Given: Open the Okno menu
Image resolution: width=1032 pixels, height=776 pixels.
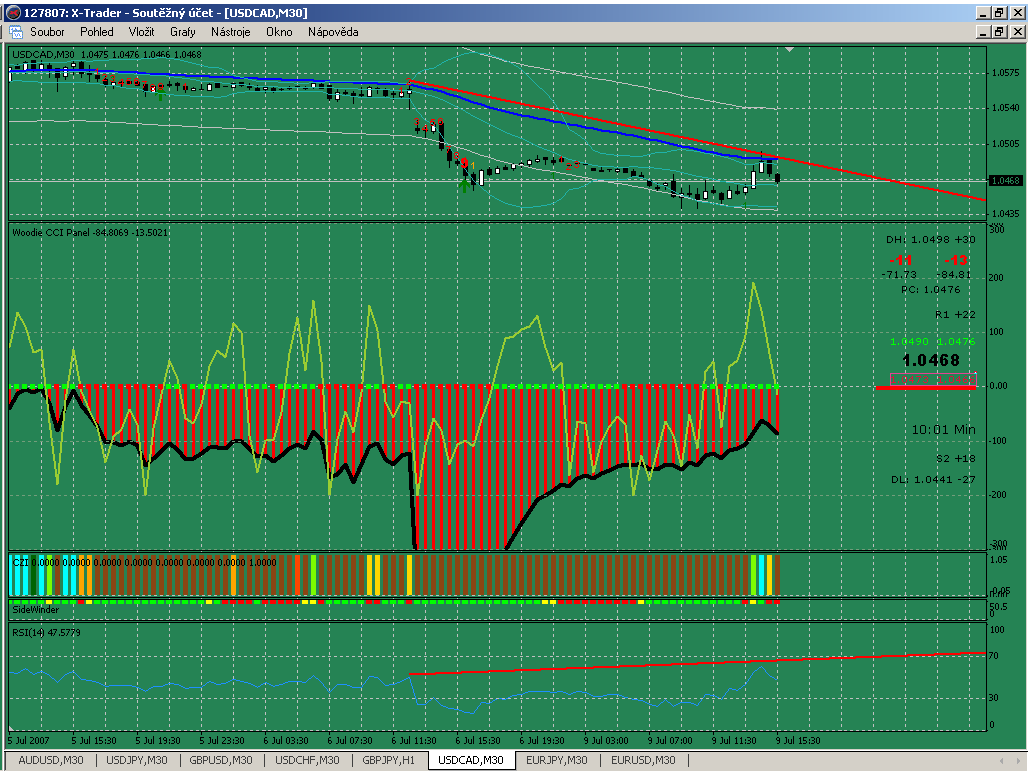Looking at the screenshot, I should (279, 32).
